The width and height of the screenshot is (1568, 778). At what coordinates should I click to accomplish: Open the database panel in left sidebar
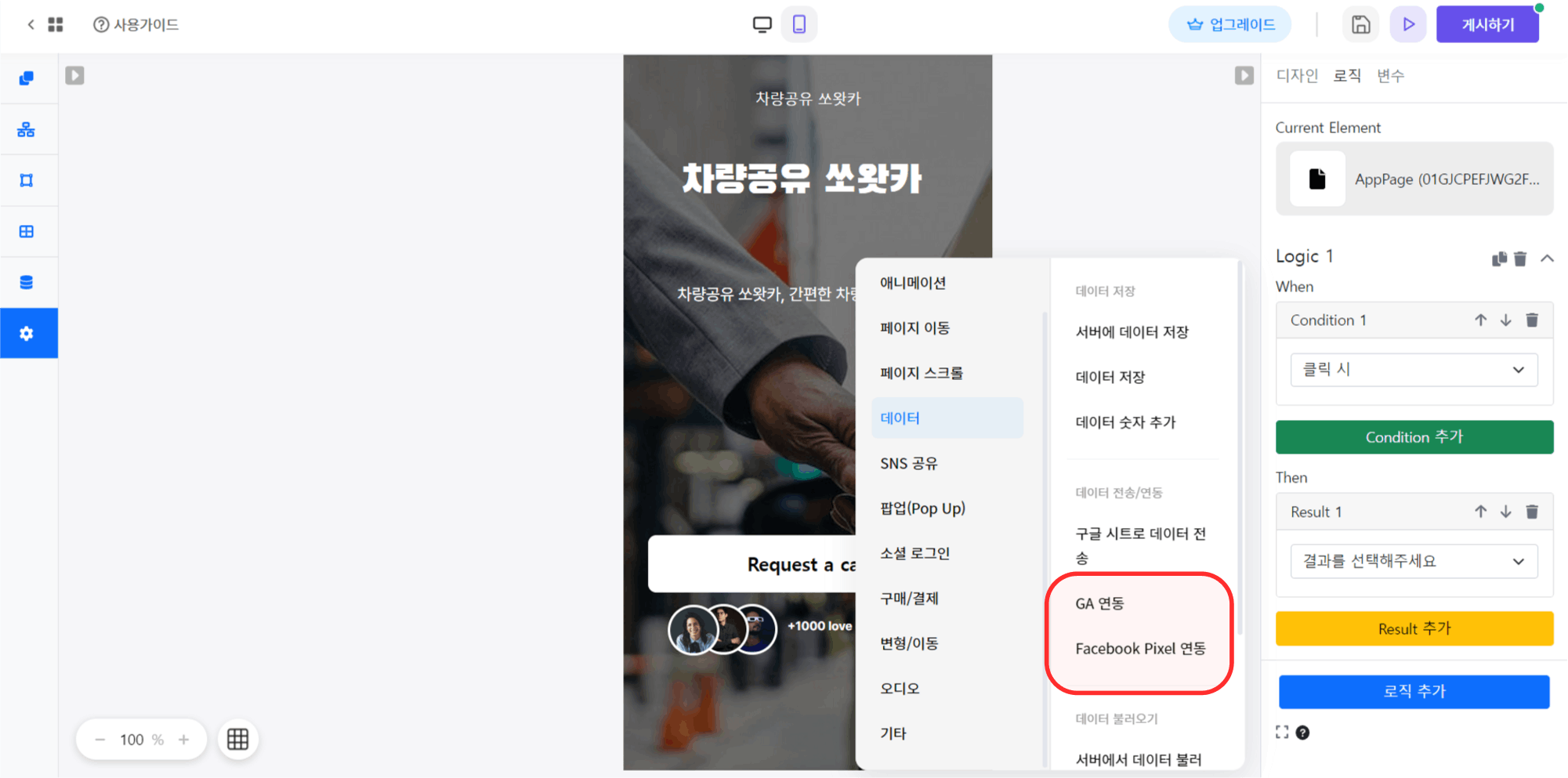tap(27, 282)
